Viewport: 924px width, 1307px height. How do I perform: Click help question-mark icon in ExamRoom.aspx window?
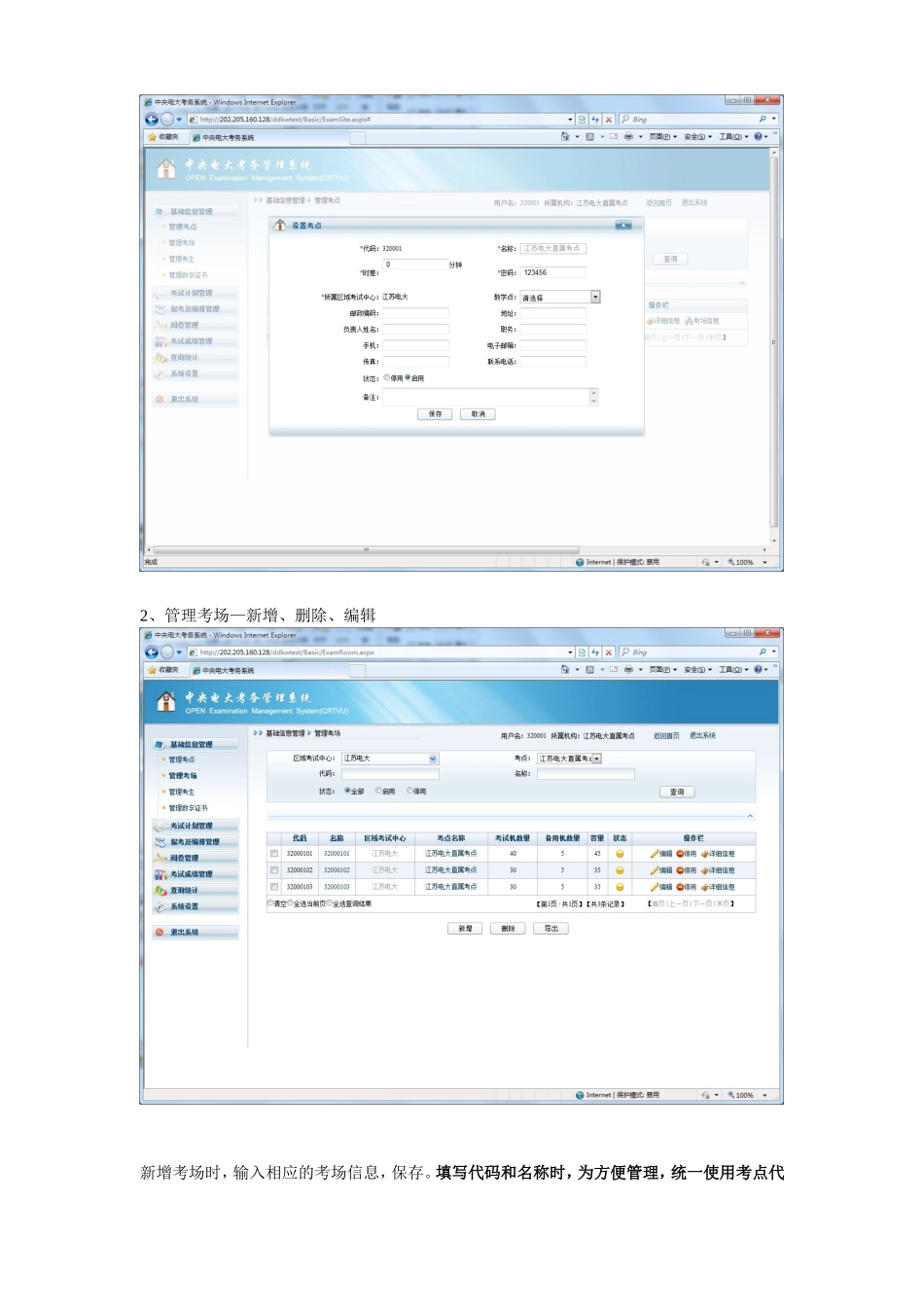758,669
